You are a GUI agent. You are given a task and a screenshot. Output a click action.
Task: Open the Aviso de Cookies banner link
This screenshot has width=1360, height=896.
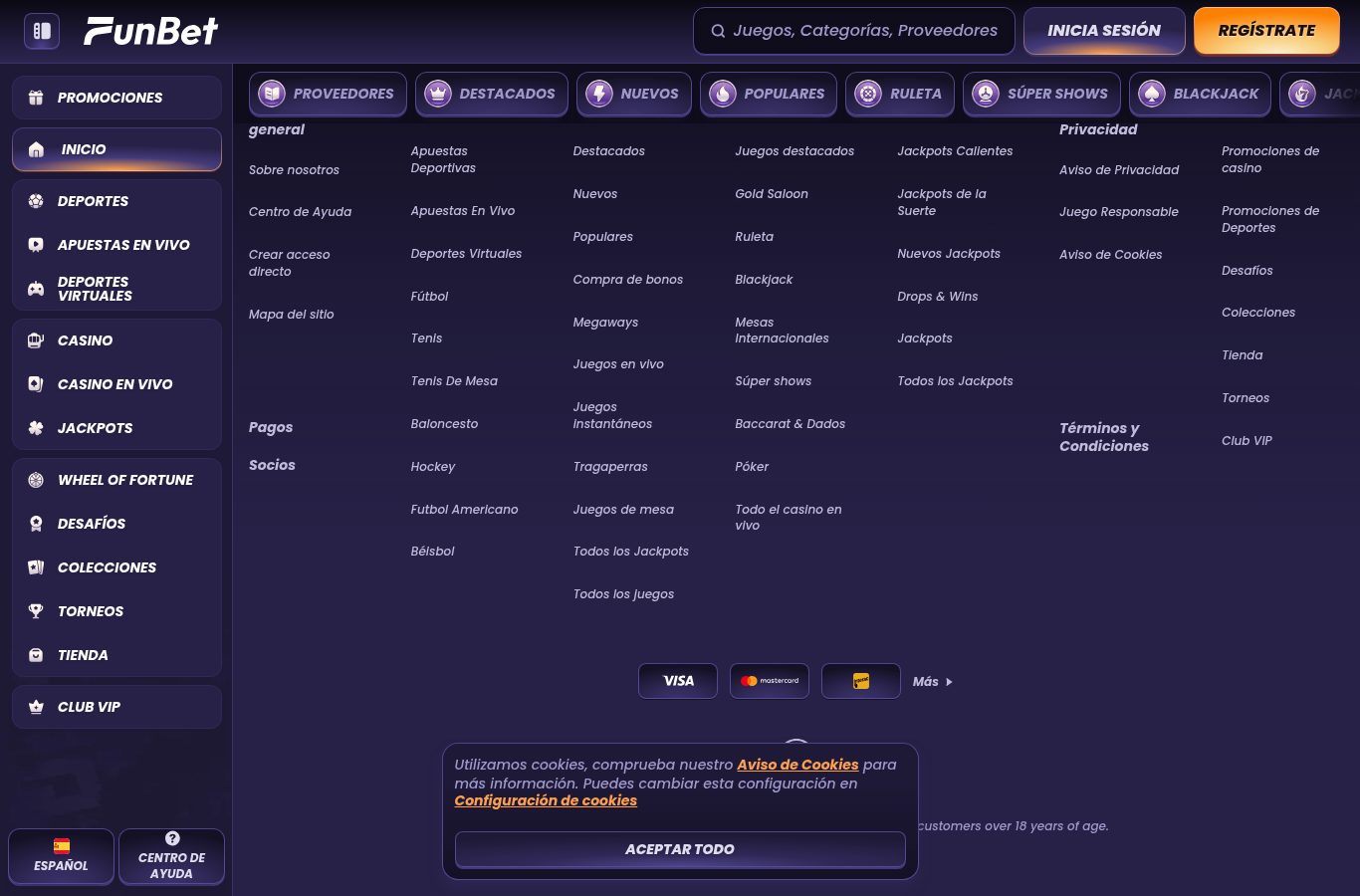[x=797, y=765]
